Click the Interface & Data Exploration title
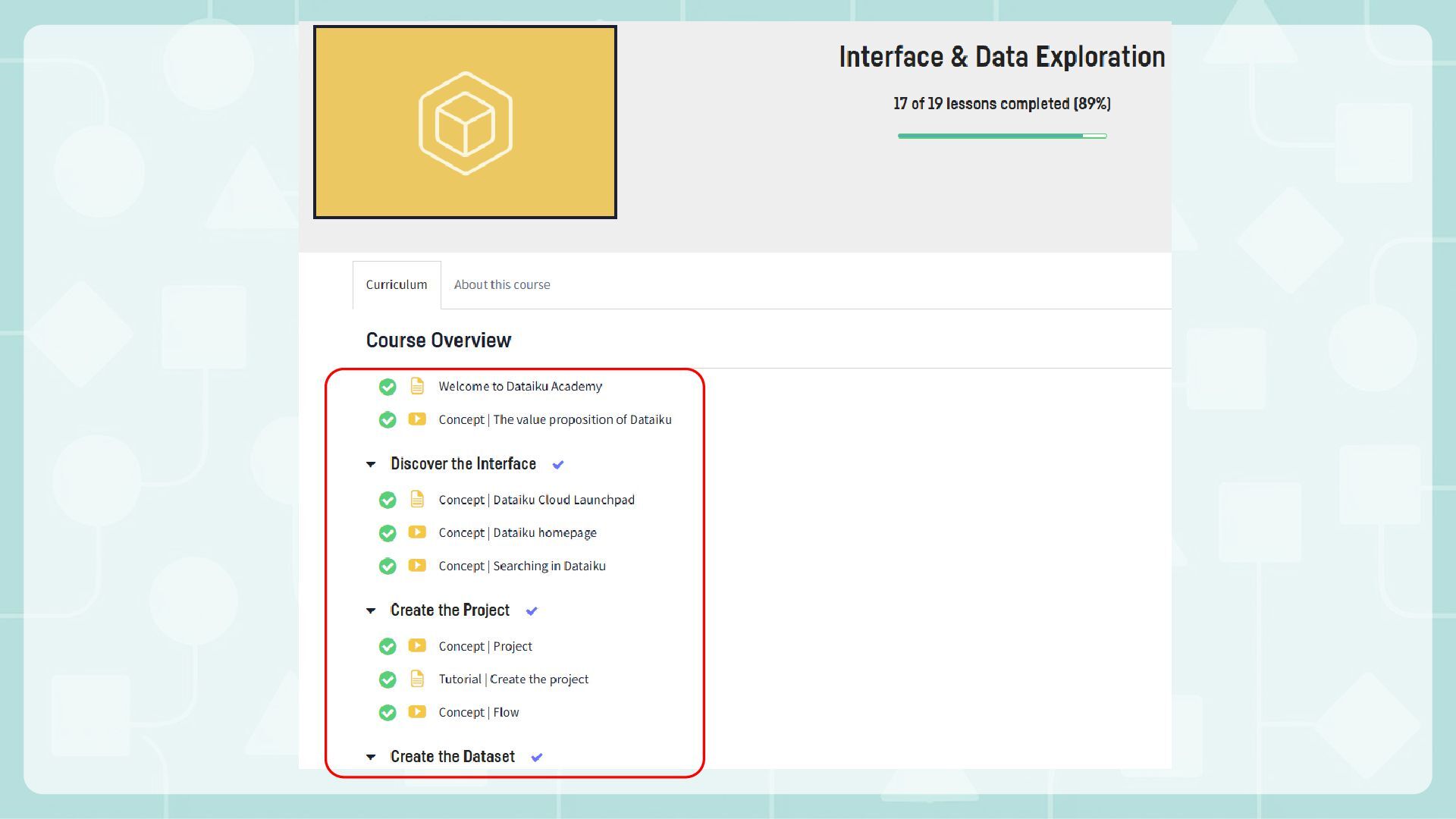The height and width of the screenshot is (819, 1456). (1002, 57)
